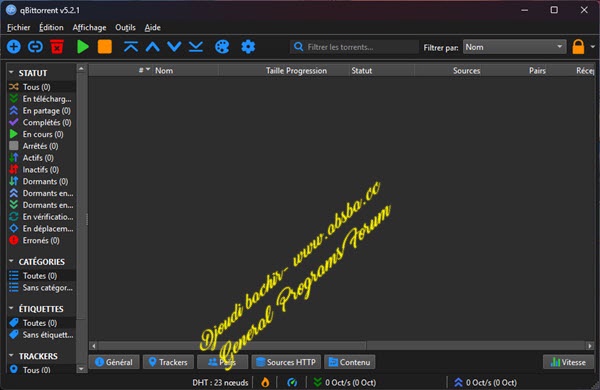Click the Filtrer les torrents search field
This screenshot has width=600, height=390.
[x=354, y=47]
